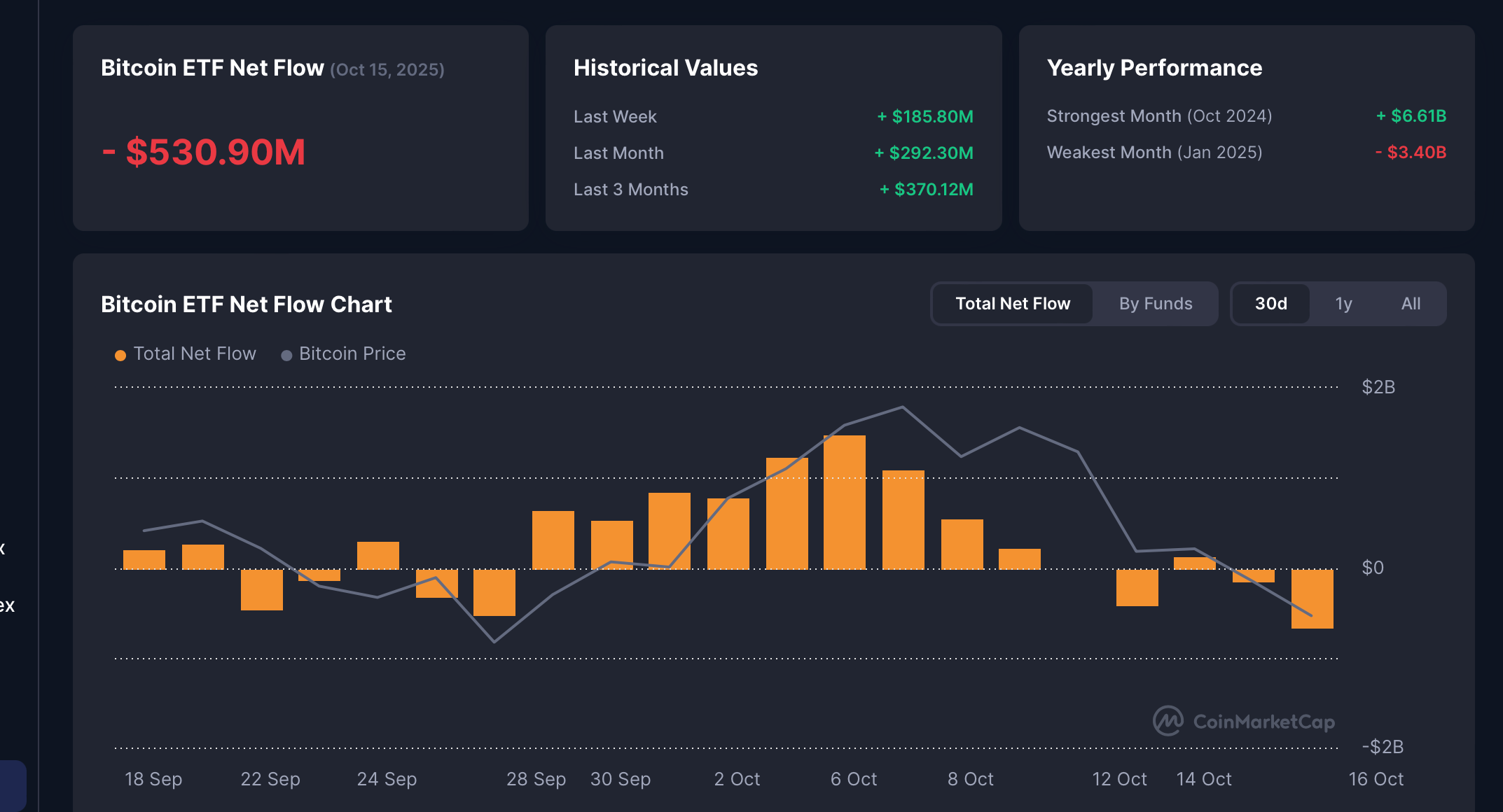Toggle Total Net Flow legend series
This screenshot has height=812, width=1503.
(195, 354)
